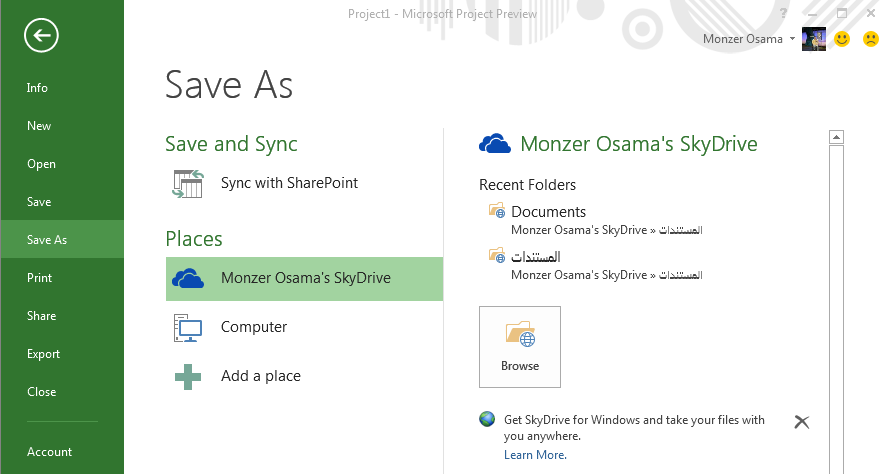Open the Help question mark icon
The width and height of the screenshot is (881, 474).
pyautogui.click(x=783, y=14)
